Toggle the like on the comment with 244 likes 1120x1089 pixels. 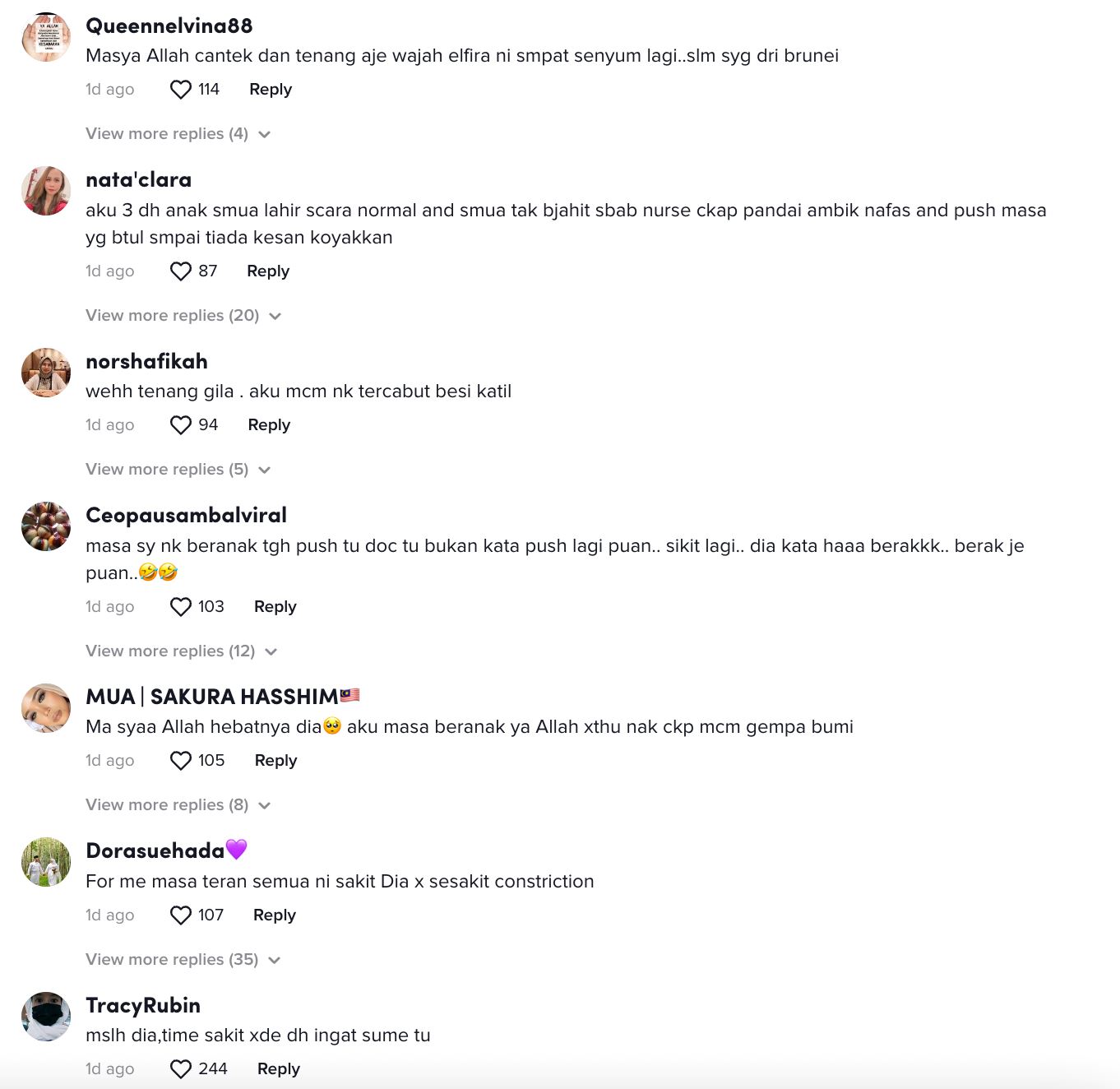(180, 1068)
